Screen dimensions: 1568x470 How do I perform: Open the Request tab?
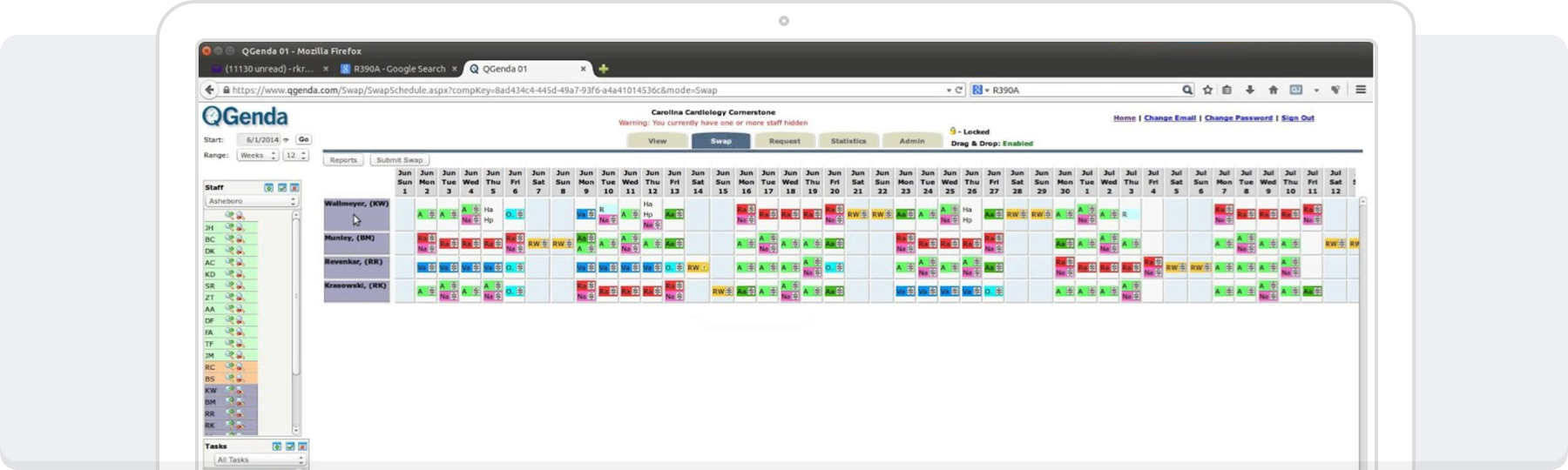click(784, 141)
